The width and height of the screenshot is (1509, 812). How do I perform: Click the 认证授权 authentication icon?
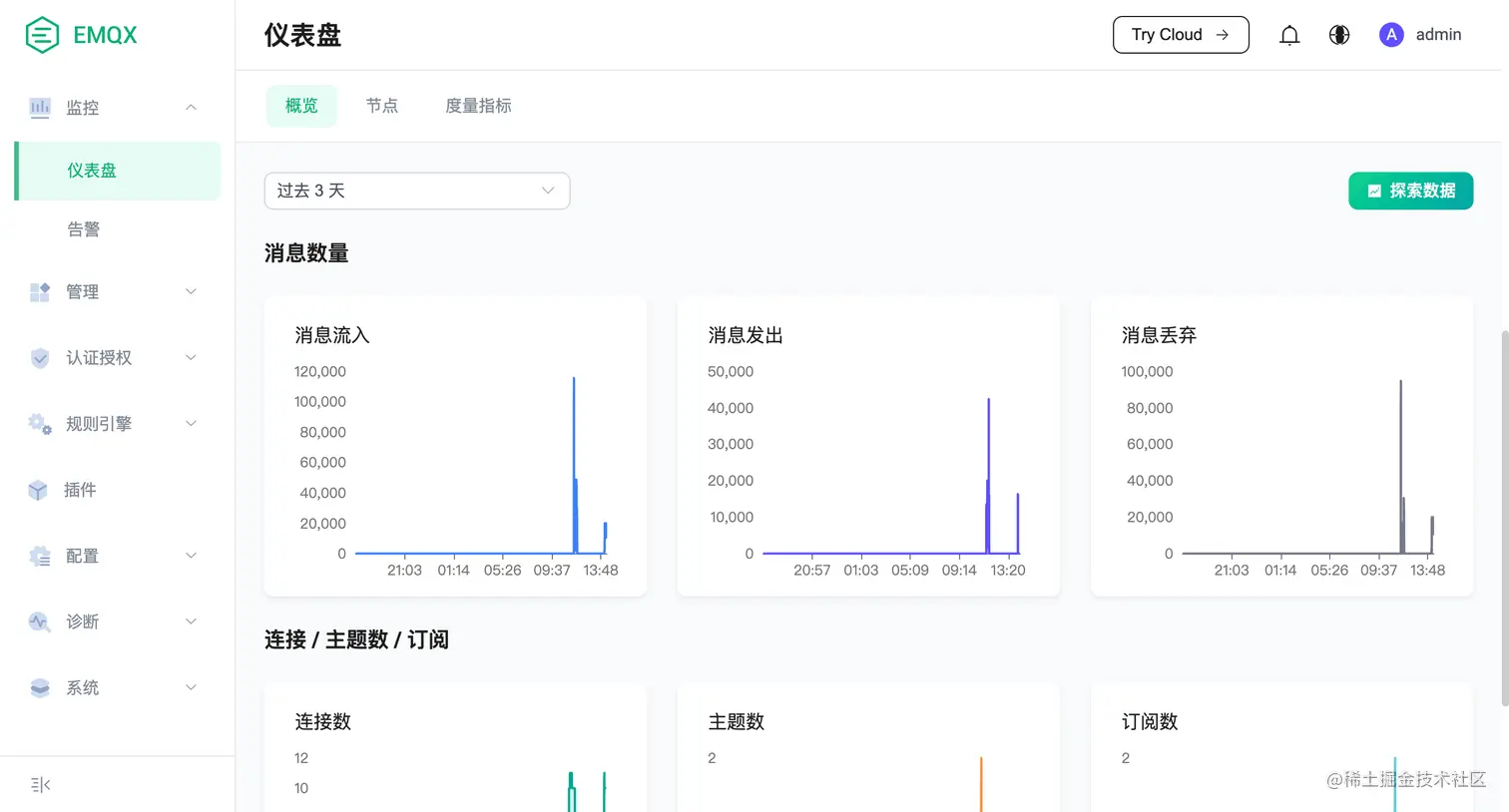pos(39,357)
